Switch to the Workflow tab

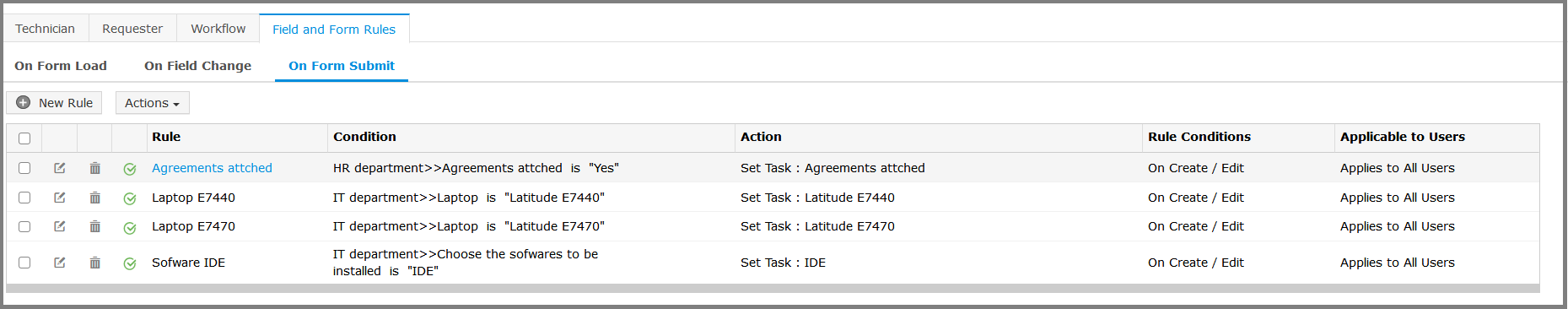point(218,29)
